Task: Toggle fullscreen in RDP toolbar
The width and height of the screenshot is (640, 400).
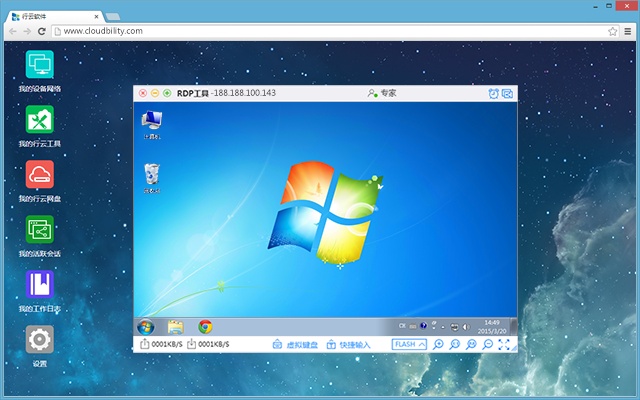Action: (x=504, y=344)
